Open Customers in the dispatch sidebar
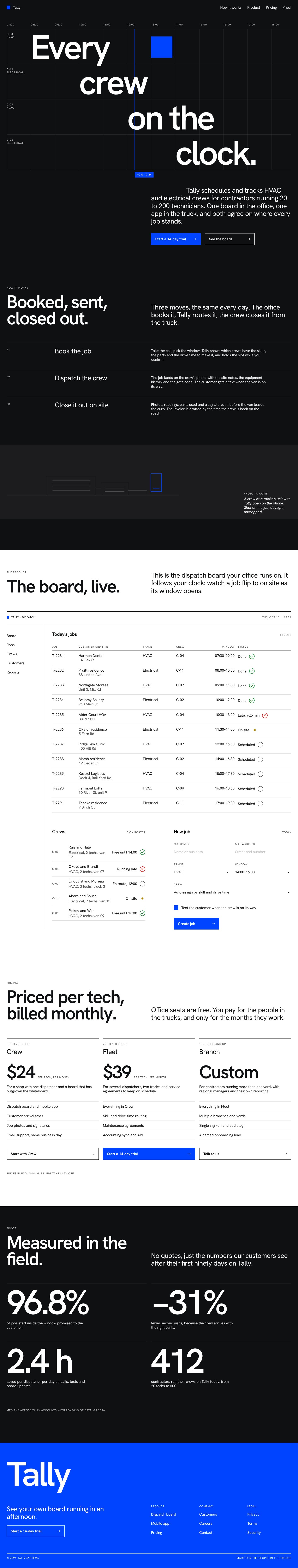The height and width of the screenshot is (1568, 298). coord(16,664)
